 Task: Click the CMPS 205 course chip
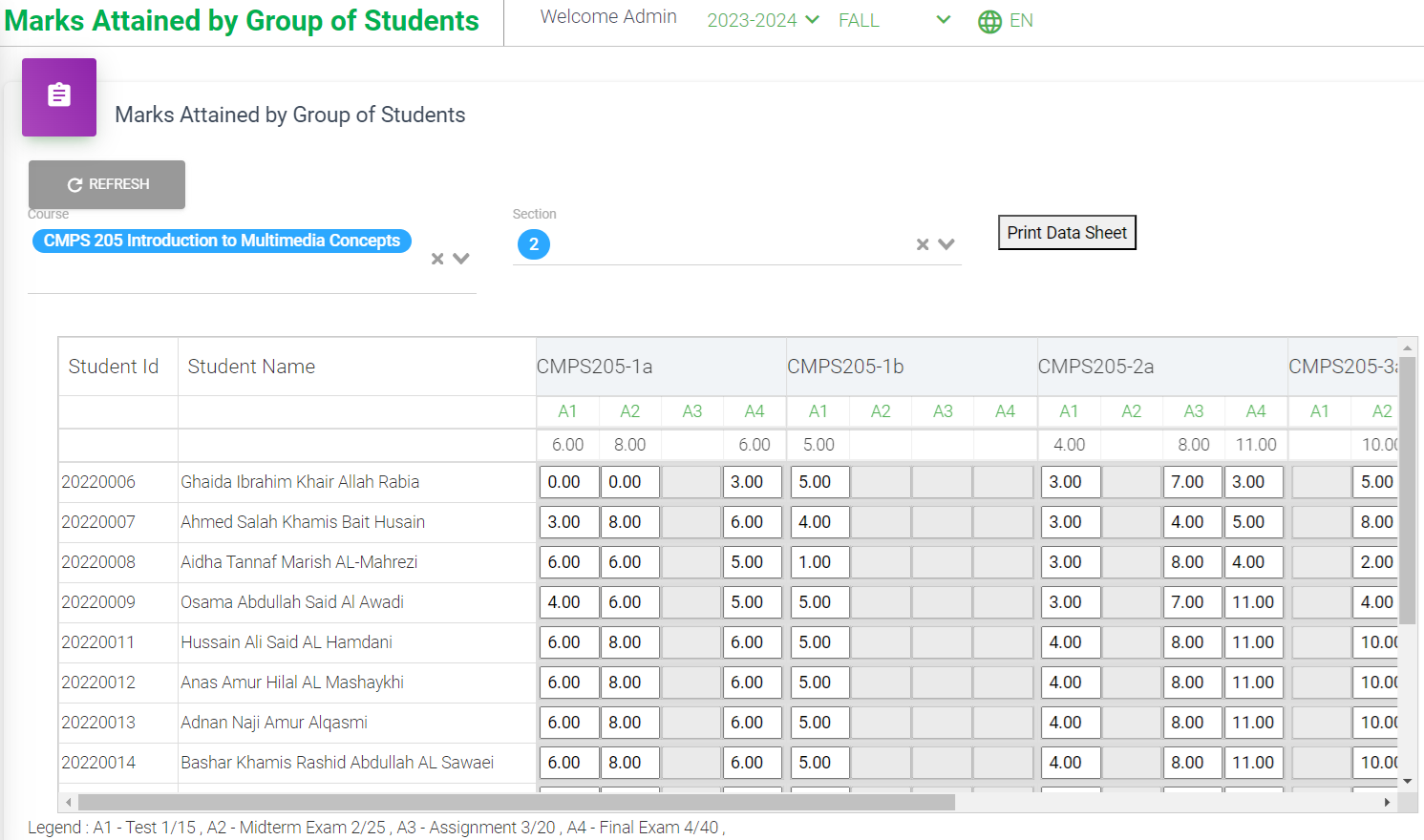pos(222,241)
